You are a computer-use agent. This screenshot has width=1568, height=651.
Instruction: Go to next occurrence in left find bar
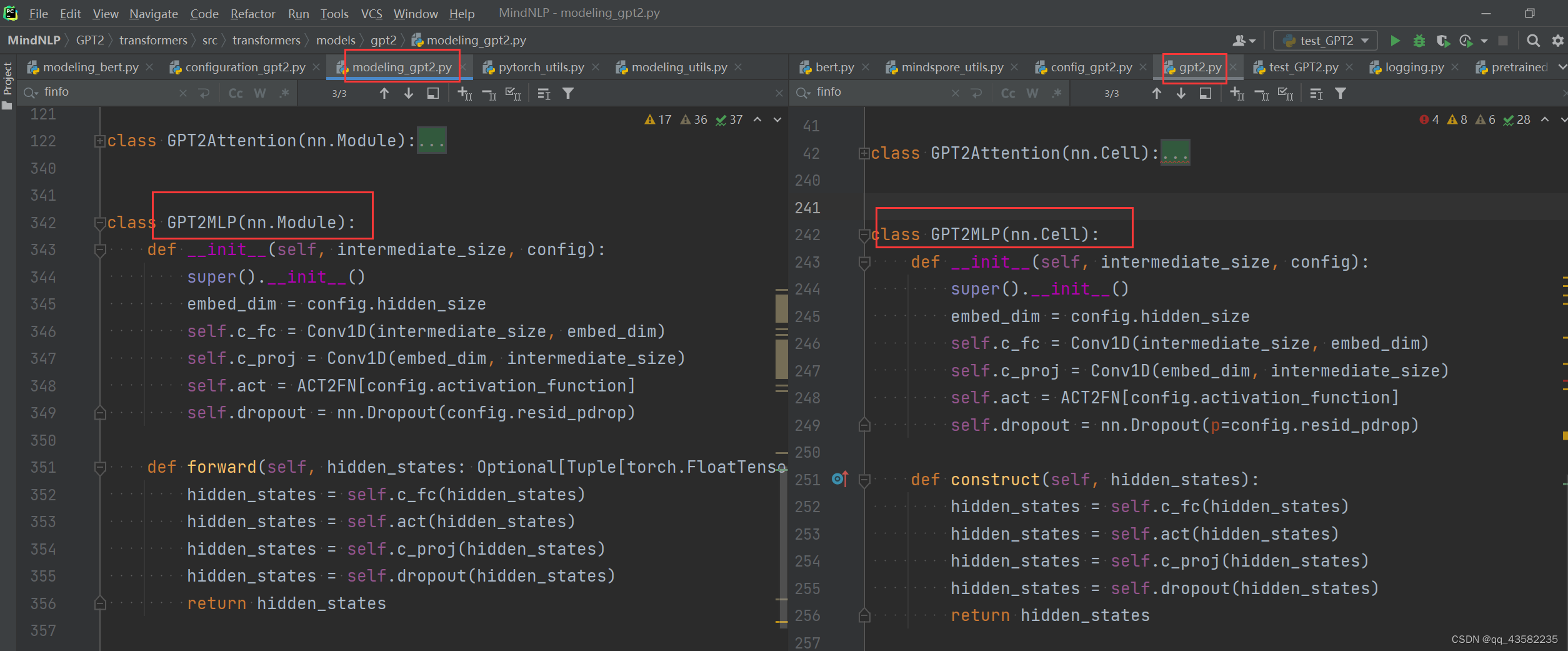(409, 93)
